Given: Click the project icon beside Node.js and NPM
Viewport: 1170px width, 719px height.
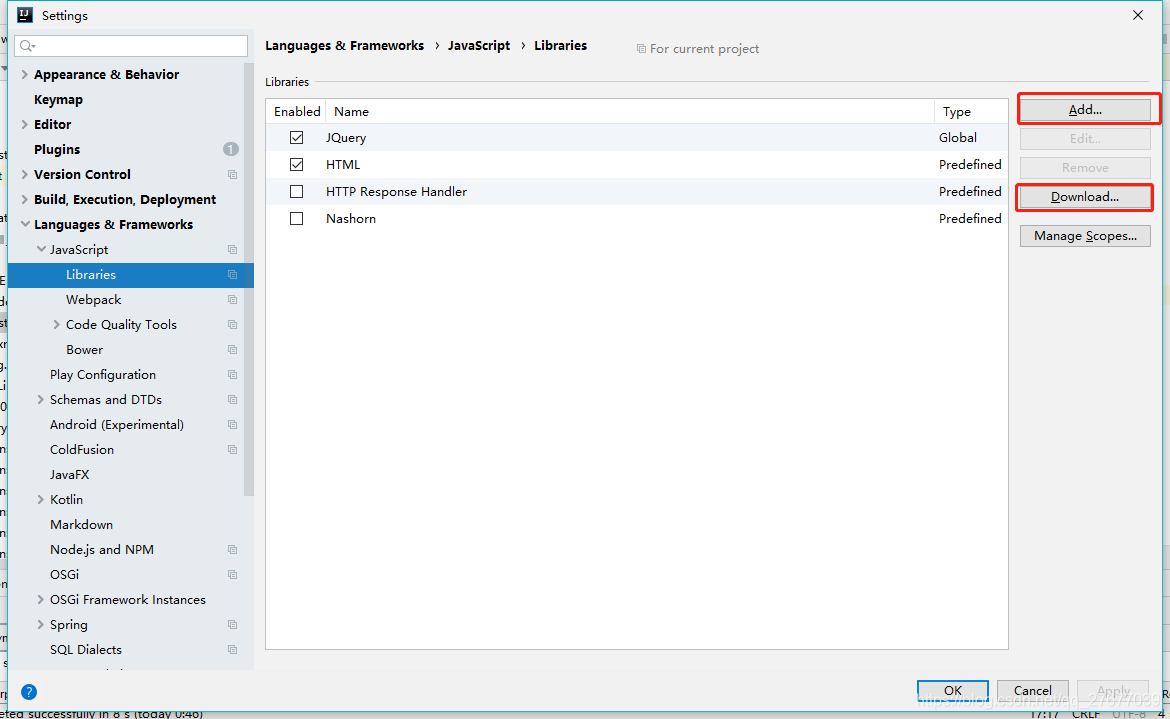Looking at the screenshot, I should coord(232,550).
